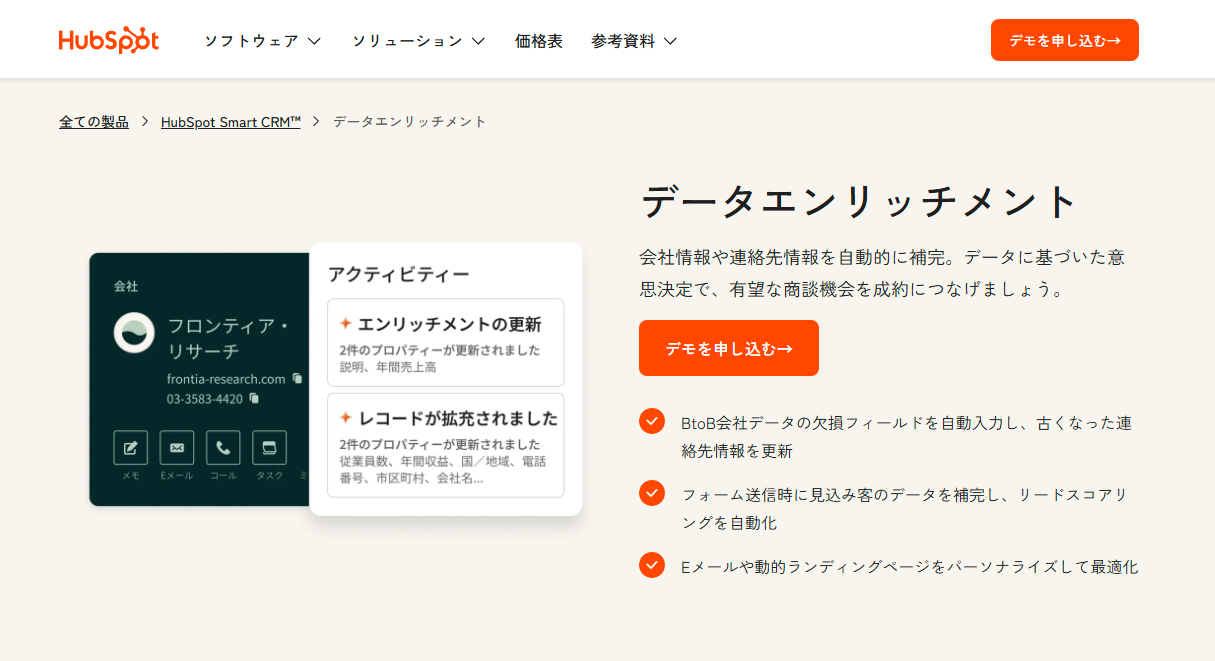The height and width of the screenshot is (661, 1215).
Task: Click the HubSpot sprocket logo
Action: pos(109,38)
